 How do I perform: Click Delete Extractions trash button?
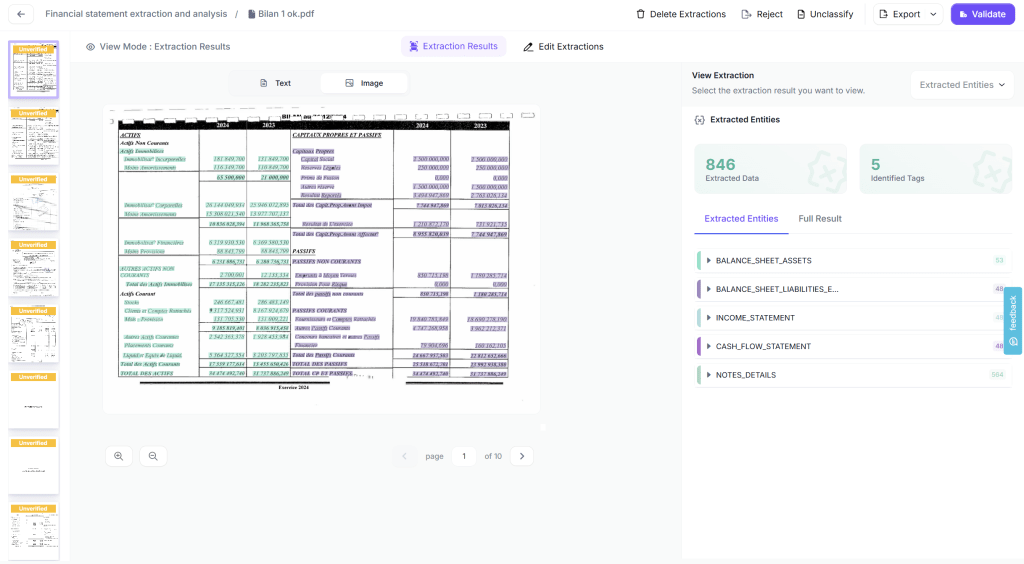(680, 14)
